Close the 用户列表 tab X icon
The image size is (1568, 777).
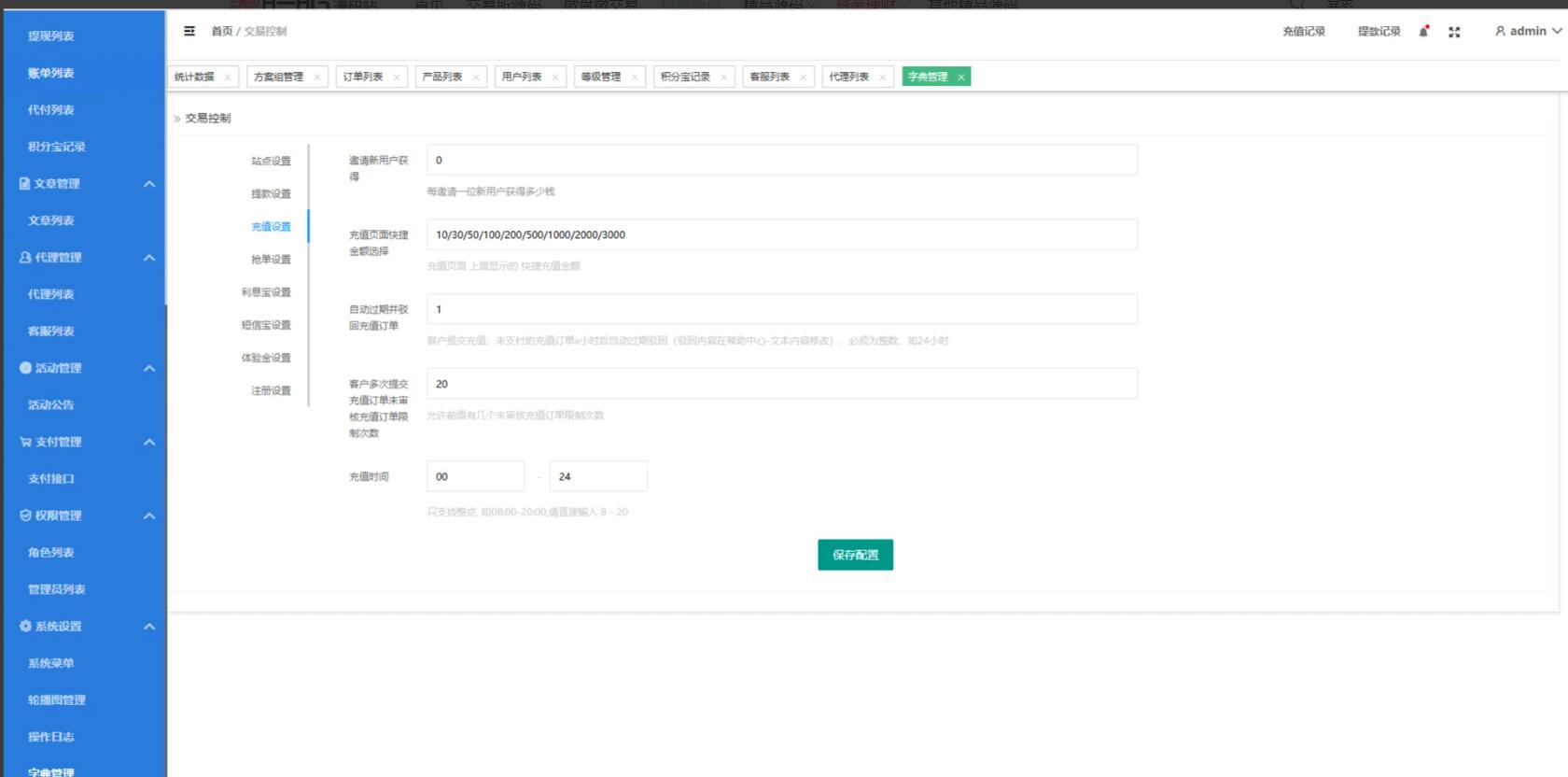tap(555, 78)
